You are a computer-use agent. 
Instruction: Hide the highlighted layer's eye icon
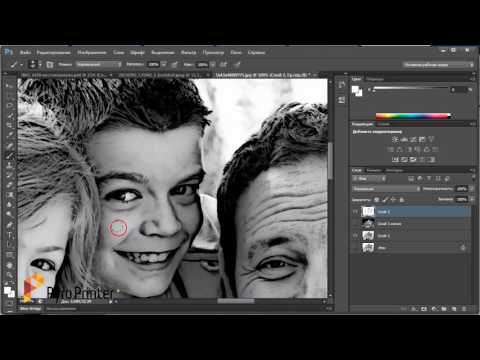[x=355, y=212]
